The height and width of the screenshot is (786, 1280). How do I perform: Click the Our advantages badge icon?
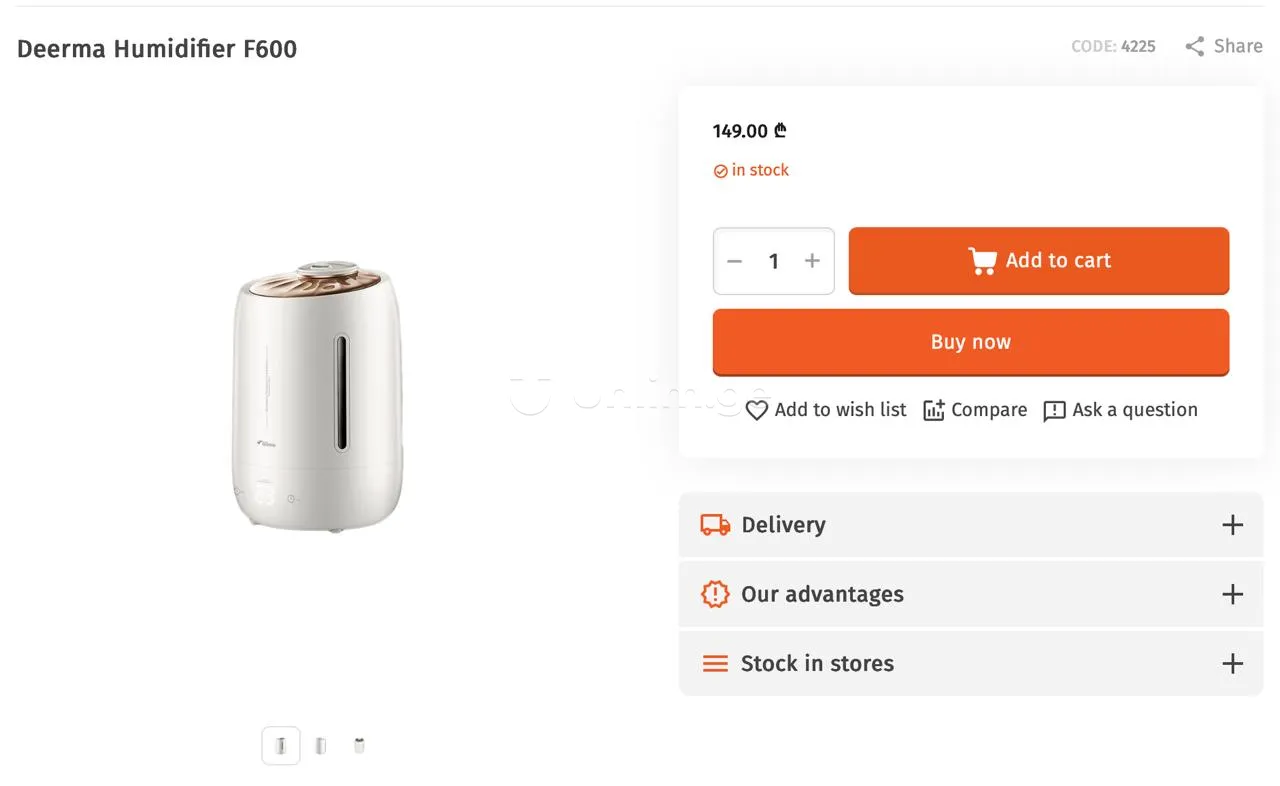(x=715, y=594)
